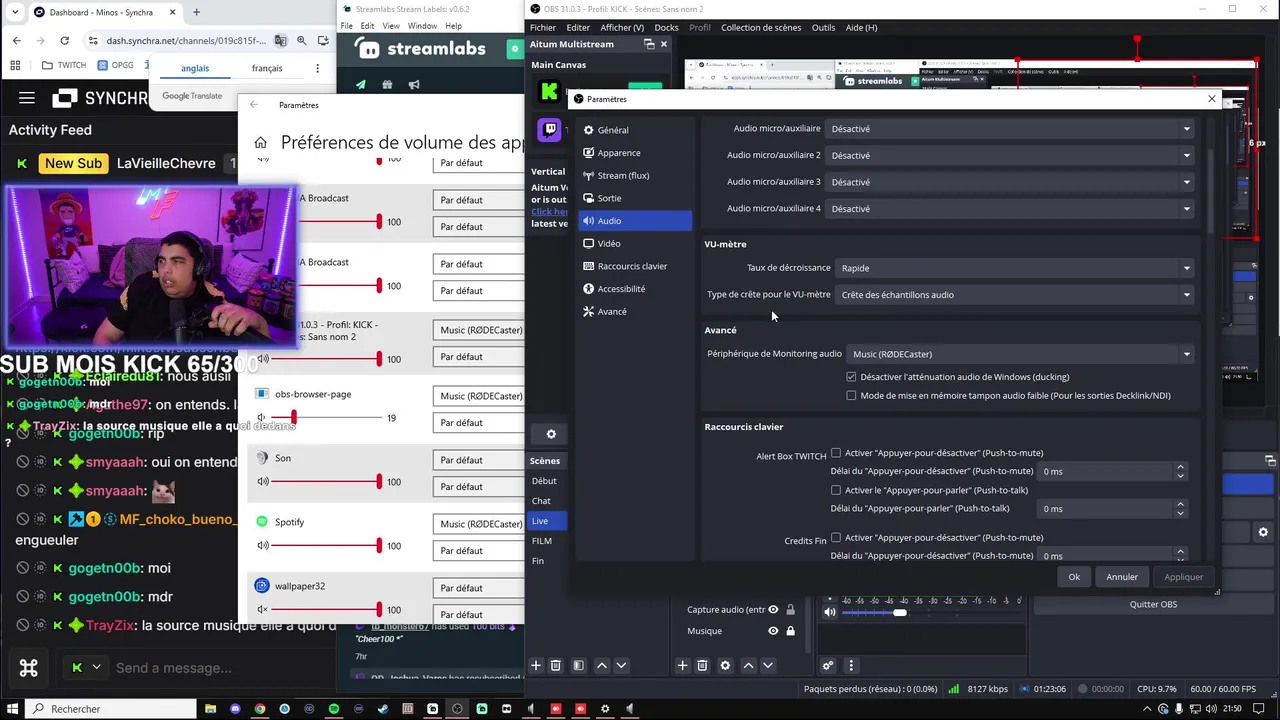Expand Audio micro/auxiliaire dropdown
1280x720 pixels.
(1011, 128)
